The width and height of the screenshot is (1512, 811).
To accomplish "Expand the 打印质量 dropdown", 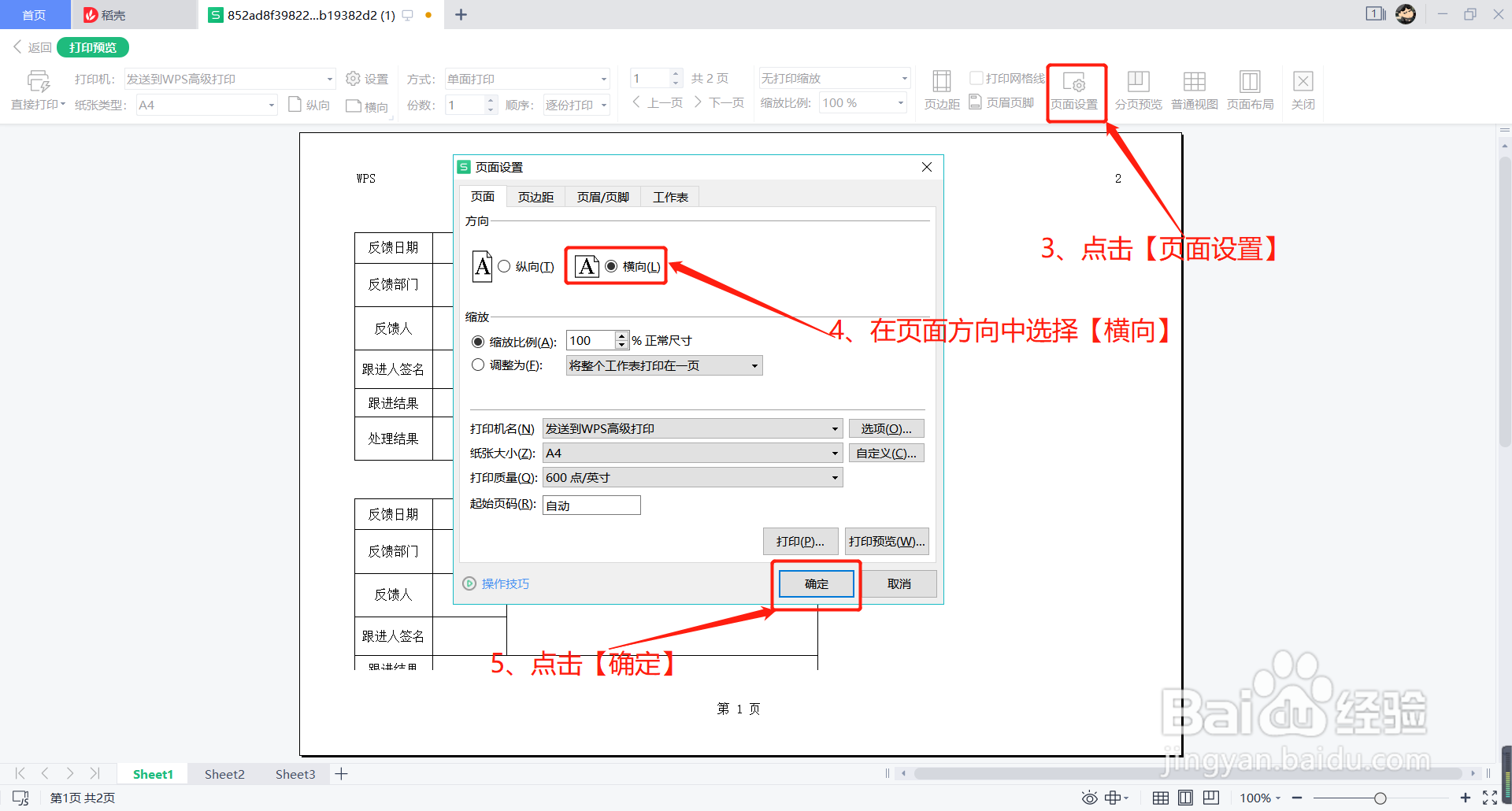I will point(834,477).
